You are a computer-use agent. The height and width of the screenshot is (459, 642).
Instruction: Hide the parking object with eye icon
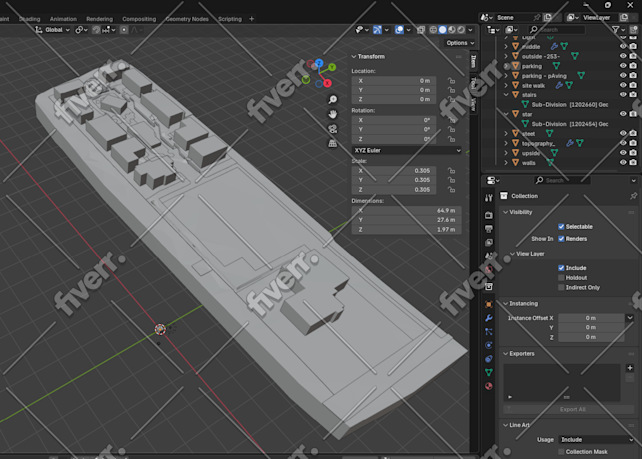(623, 66)
